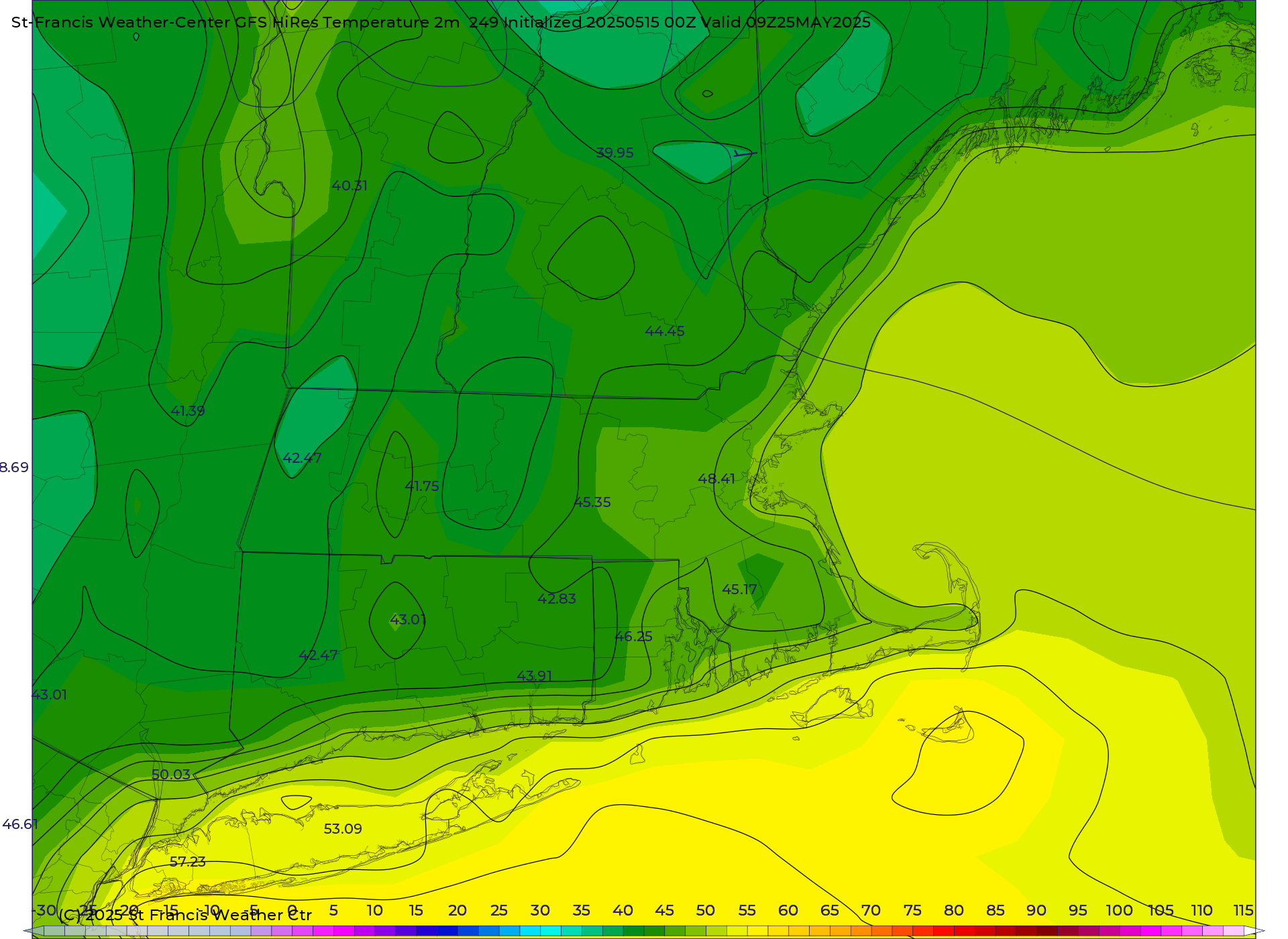Screen dimensions: 1288x939
Task: Click the 46.61 value at left edge
Action: [20, 824]
